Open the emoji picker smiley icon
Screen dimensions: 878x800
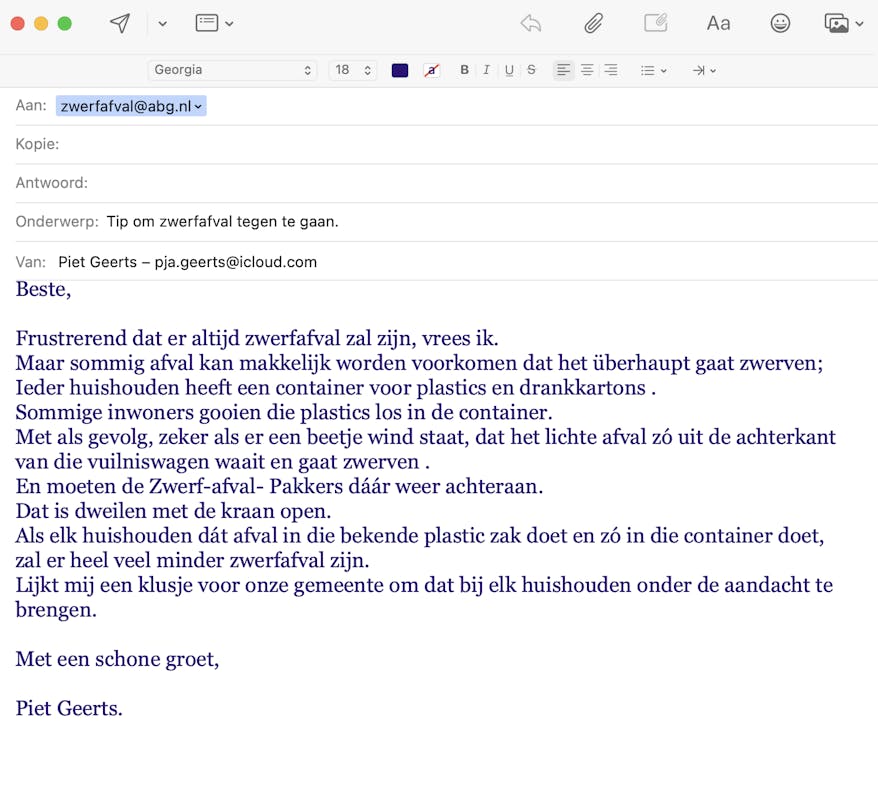coord(780,23)
